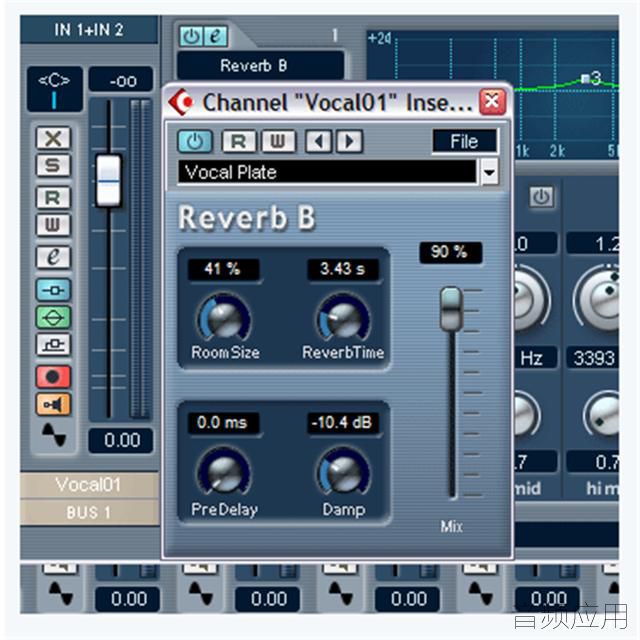This screenshot has height=640, width=640.
Task: Toggle the insert slot 1 power button
Action: [x=191, y=36]
